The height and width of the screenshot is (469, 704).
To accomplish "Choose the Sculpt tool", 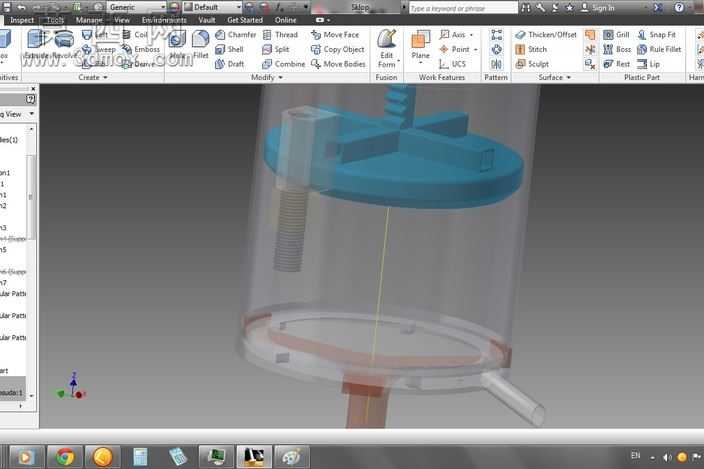I will tap(532, 64).
